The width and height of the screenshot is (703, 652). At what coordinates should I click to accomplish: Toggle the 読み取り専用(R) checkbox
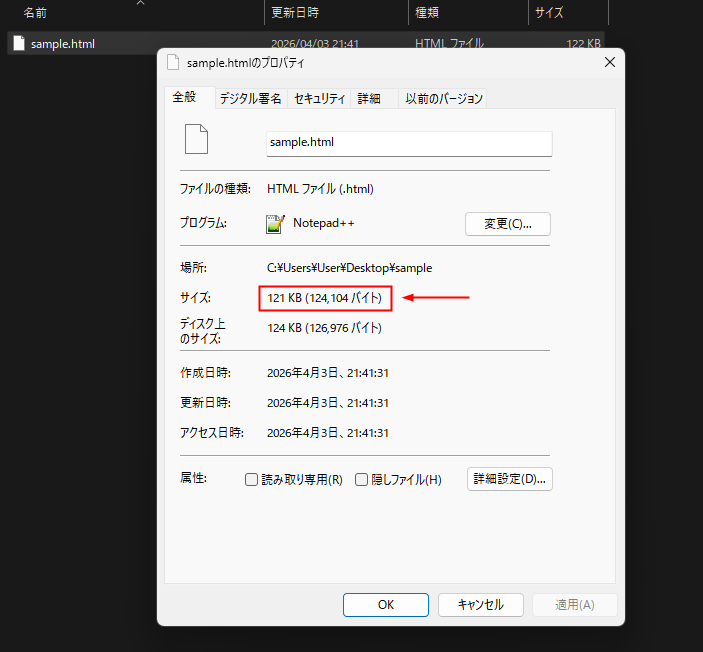(251, 479)
